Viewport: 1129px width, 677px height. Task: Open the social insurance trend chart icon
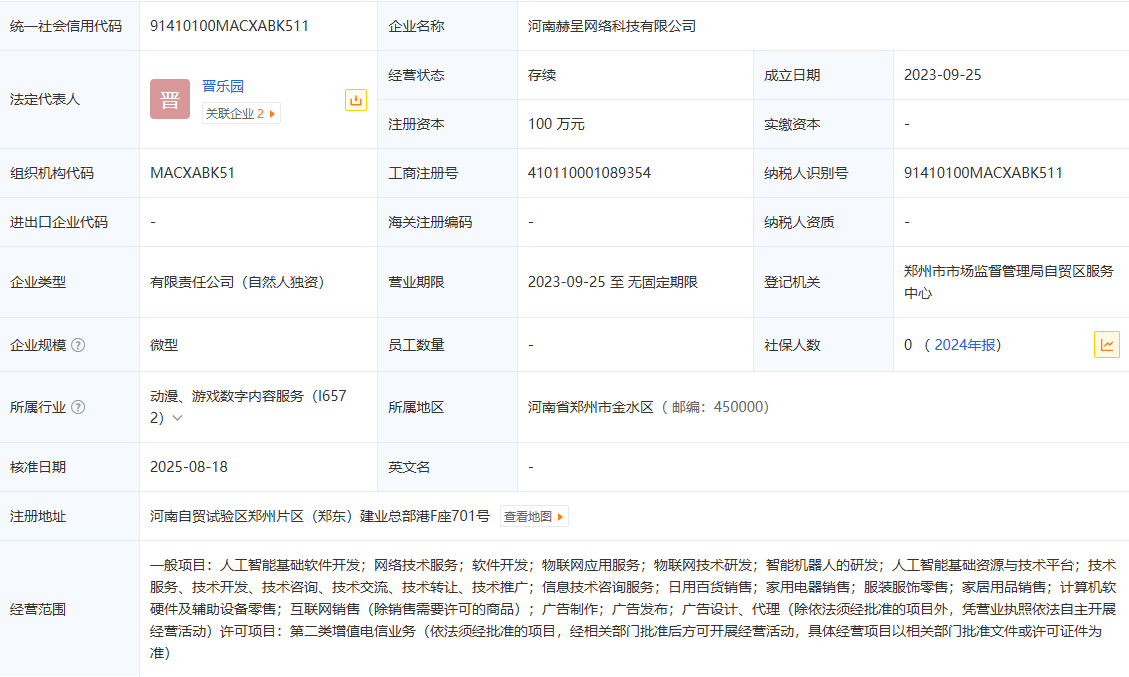coord(1106,345)
